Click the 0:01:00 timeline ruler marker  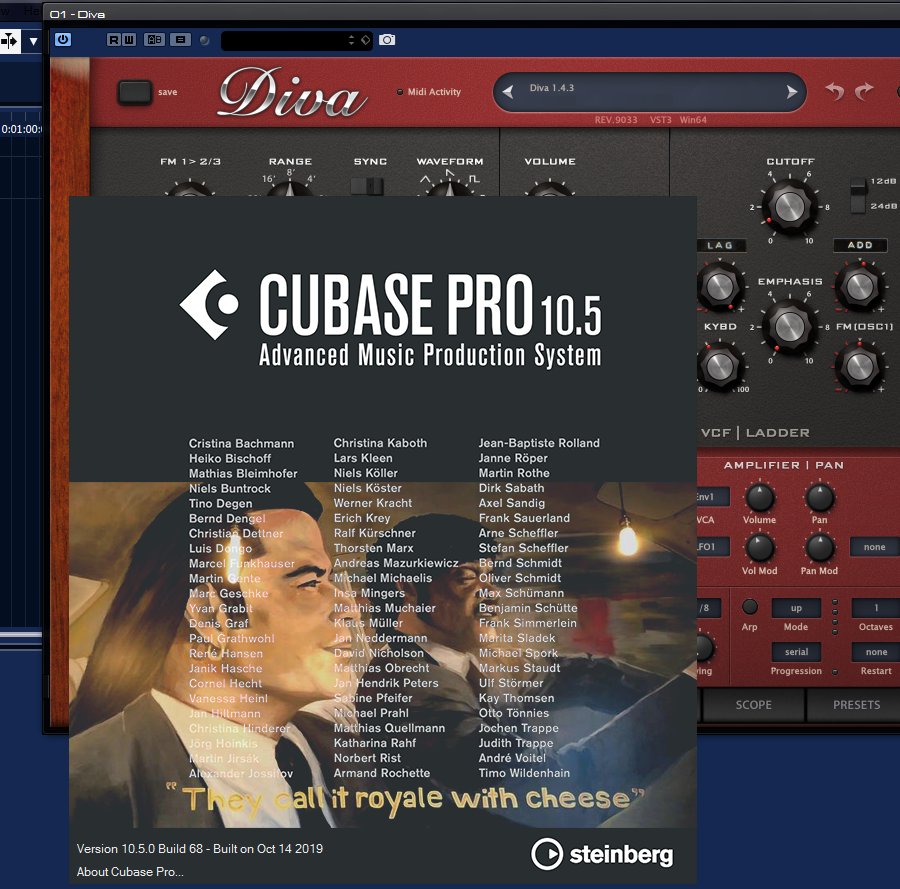click(x=21, y=129)
